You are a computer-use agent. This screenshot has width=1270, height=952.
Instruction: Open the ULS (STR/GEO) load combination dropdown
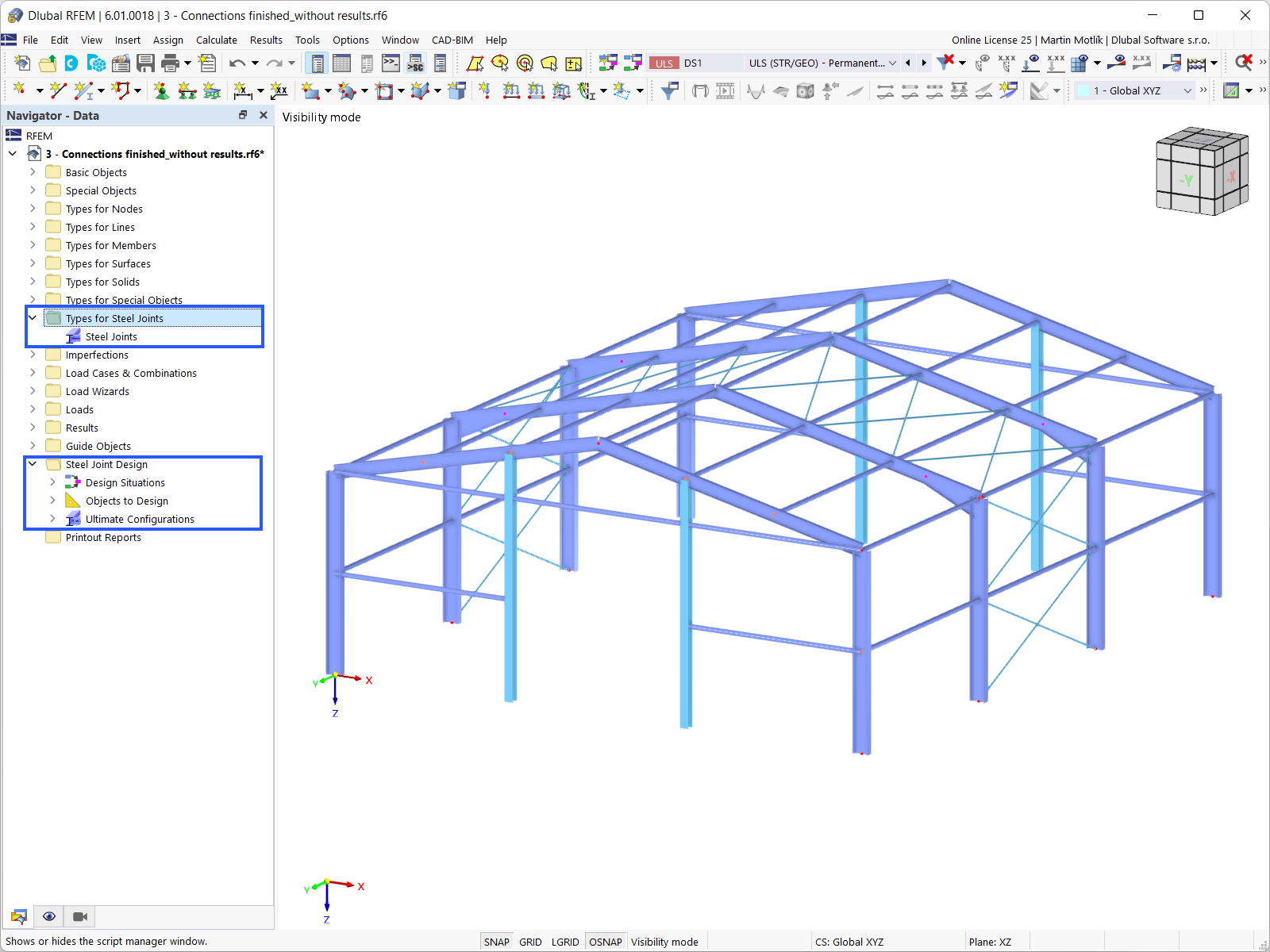point(894,63)
